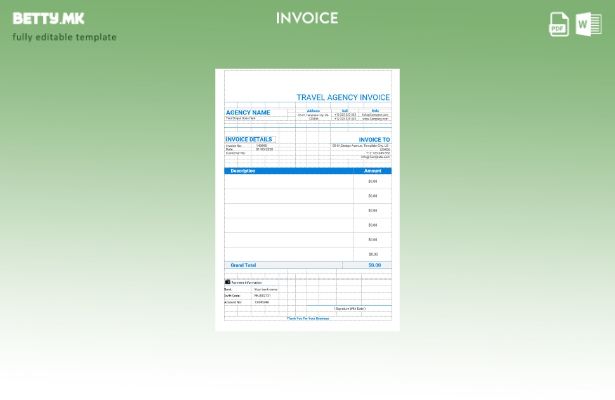Screen dimensions: 615x400
Task: Click the Address column heading
Action: pyautogui.click(x=313, y=110)
